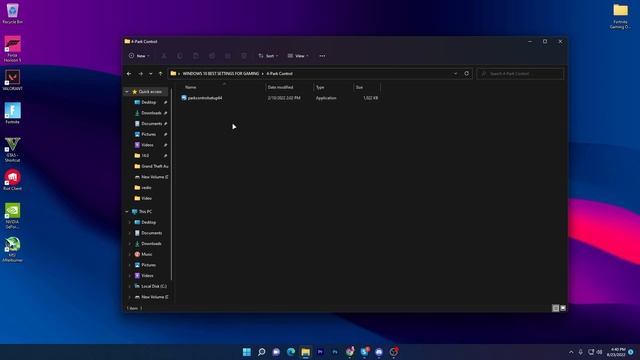Open the See more ellipsis menu
This screenshot has height=360, width=640.
[322, 56]
